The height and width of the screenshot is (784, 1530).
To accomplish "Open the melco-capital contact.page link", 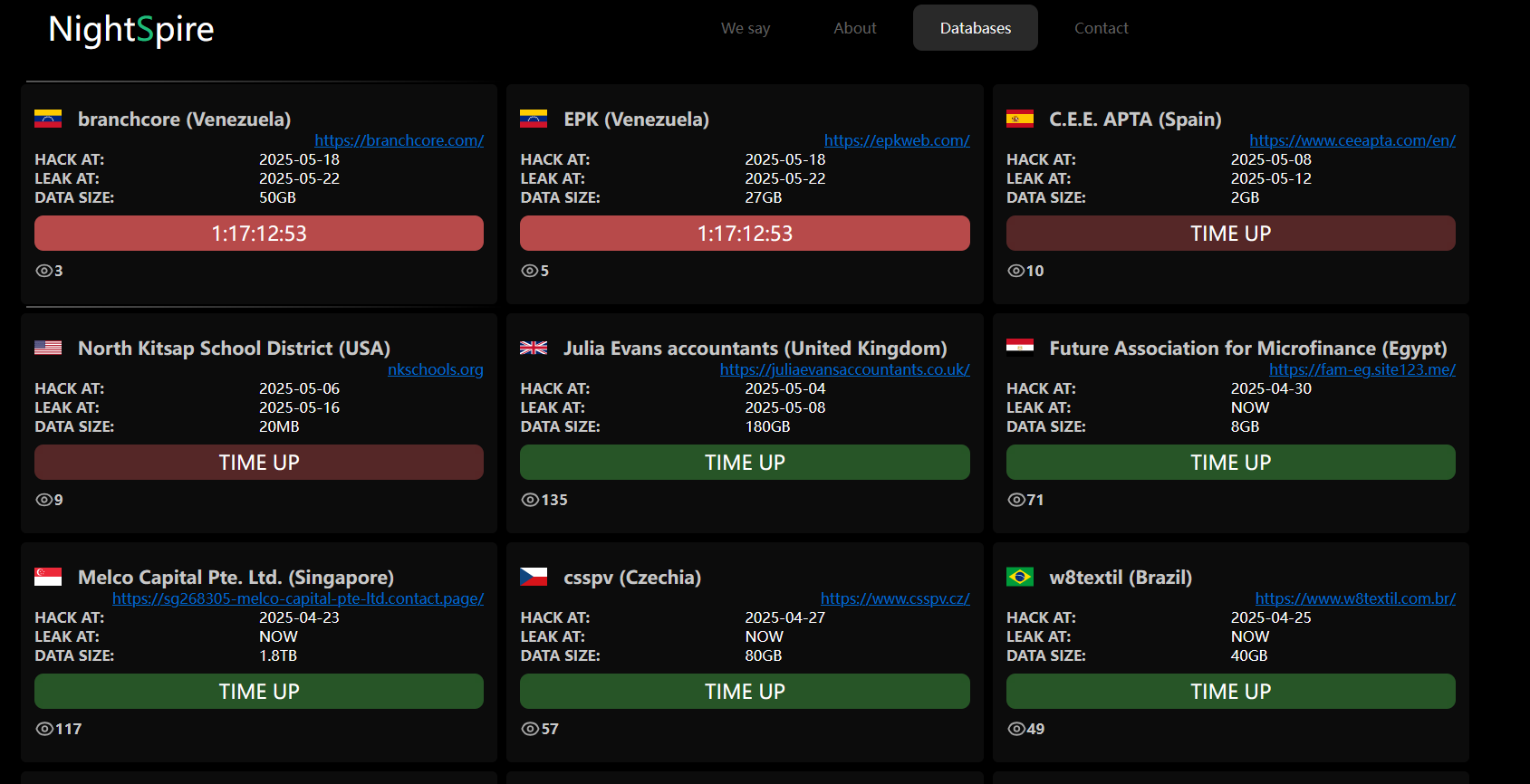I will click(x=298, y=598).
